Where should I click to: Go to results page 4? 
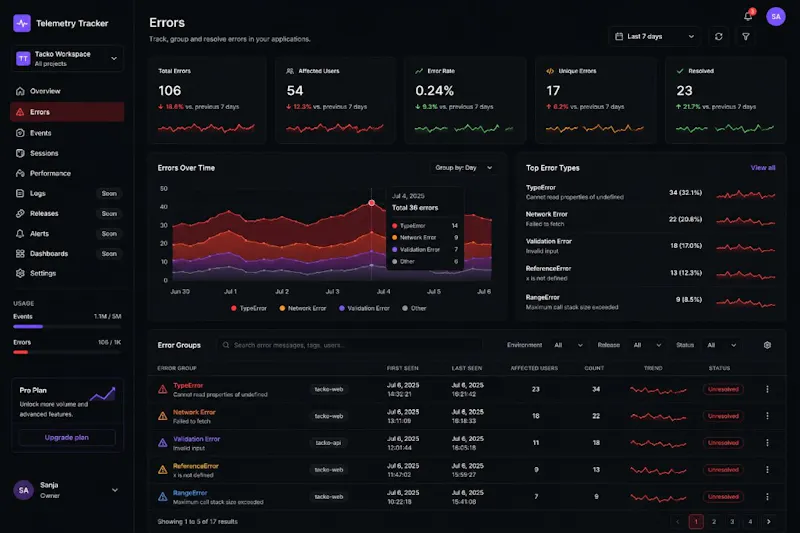(x=750, y=521)
